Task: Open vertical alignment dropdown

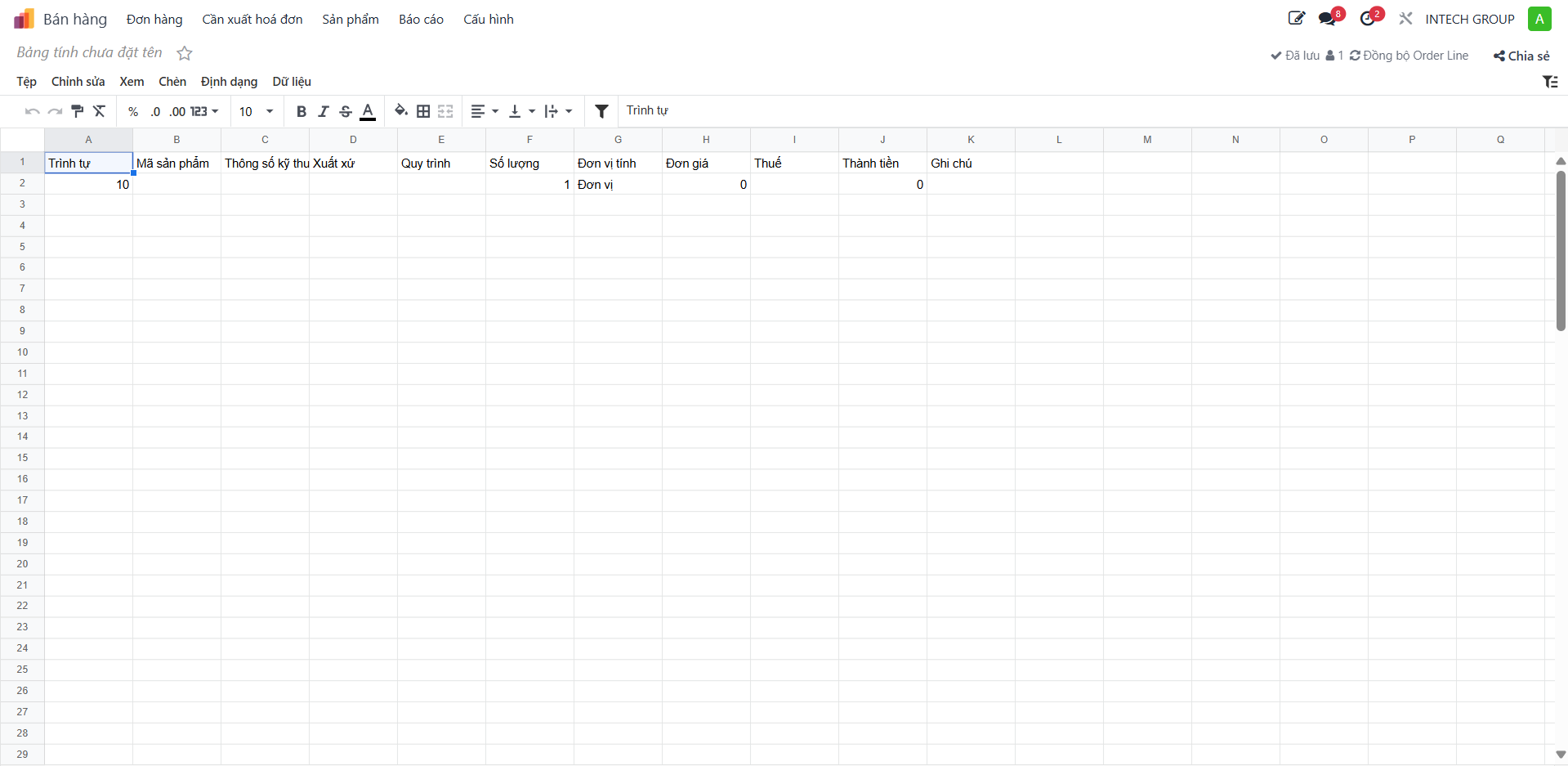Action: point(522,111)
